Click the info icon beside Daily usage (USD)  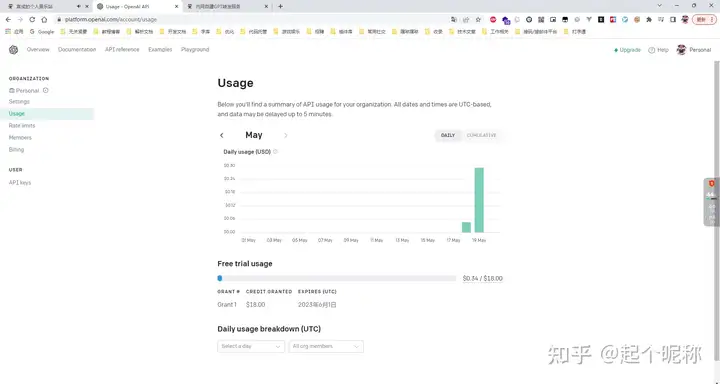pos(276,152)
